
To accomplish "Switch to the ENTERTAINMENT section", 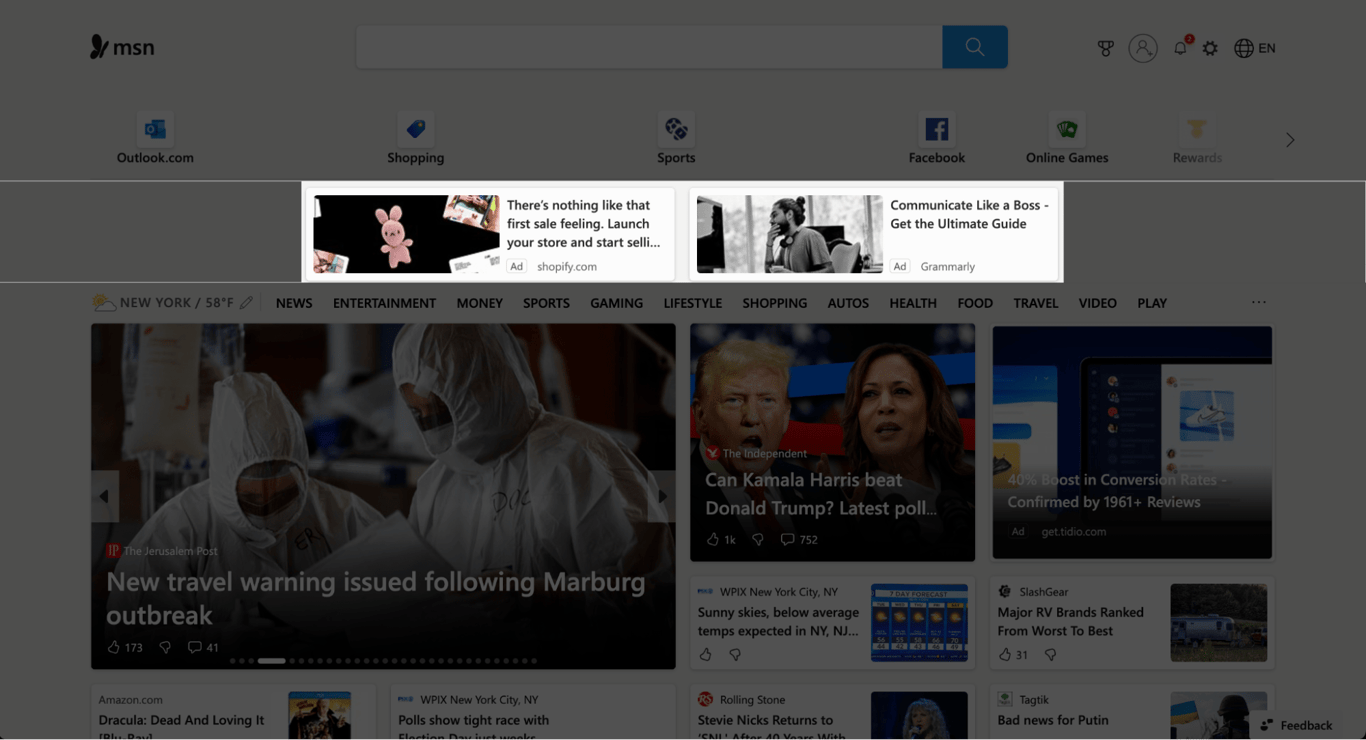I will click(x=384, y=302).
